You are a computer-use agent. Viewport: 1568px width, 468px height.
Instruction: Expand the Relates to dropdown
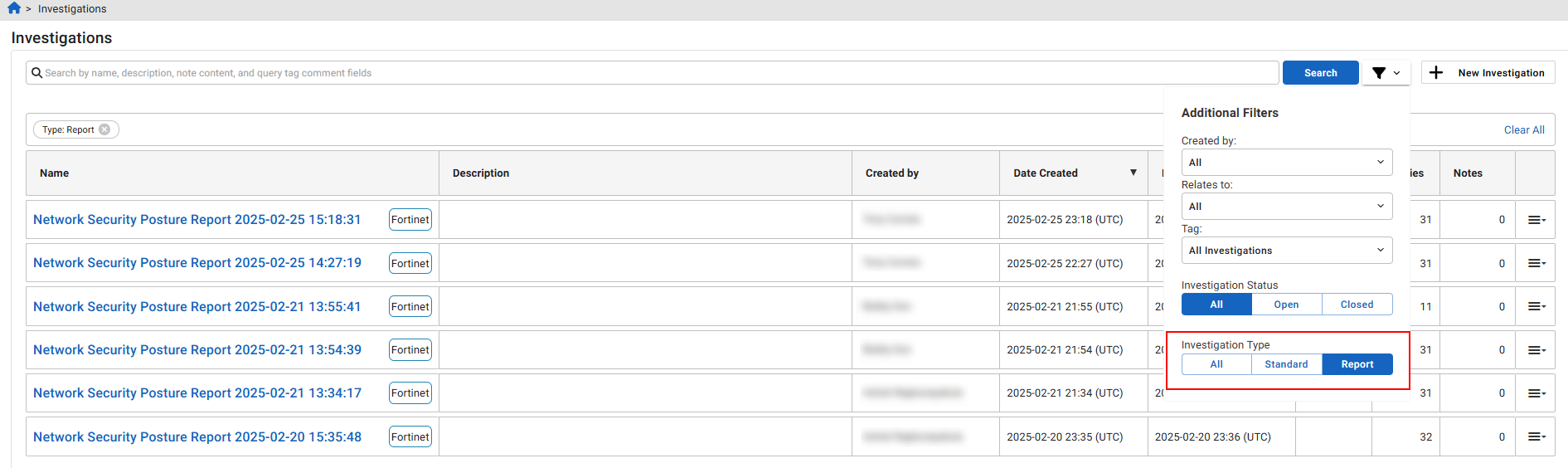point(1286,206)
